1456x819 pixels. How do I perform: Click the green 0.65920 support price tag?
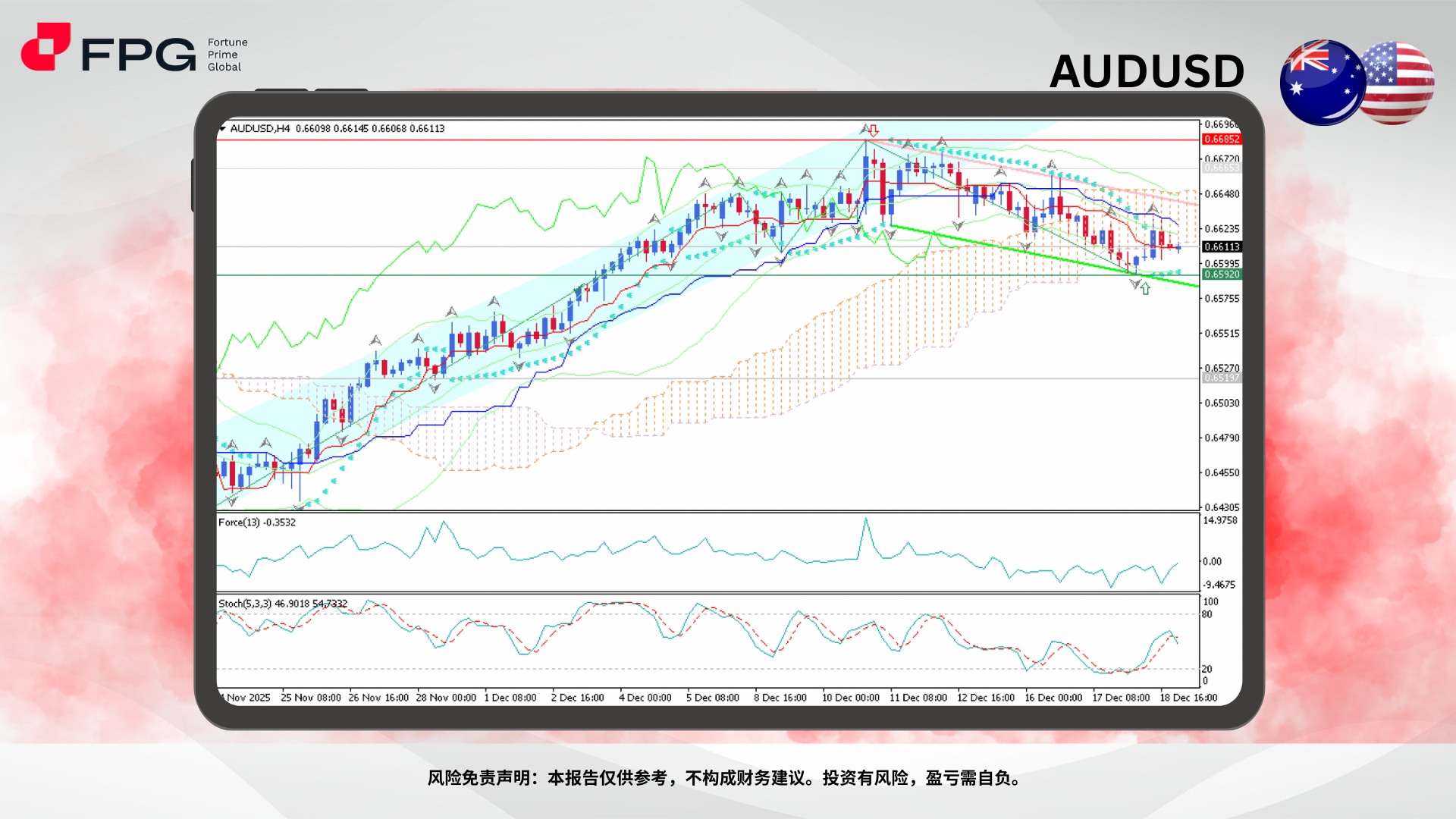pyautogui.click(x=1222, y=275)
